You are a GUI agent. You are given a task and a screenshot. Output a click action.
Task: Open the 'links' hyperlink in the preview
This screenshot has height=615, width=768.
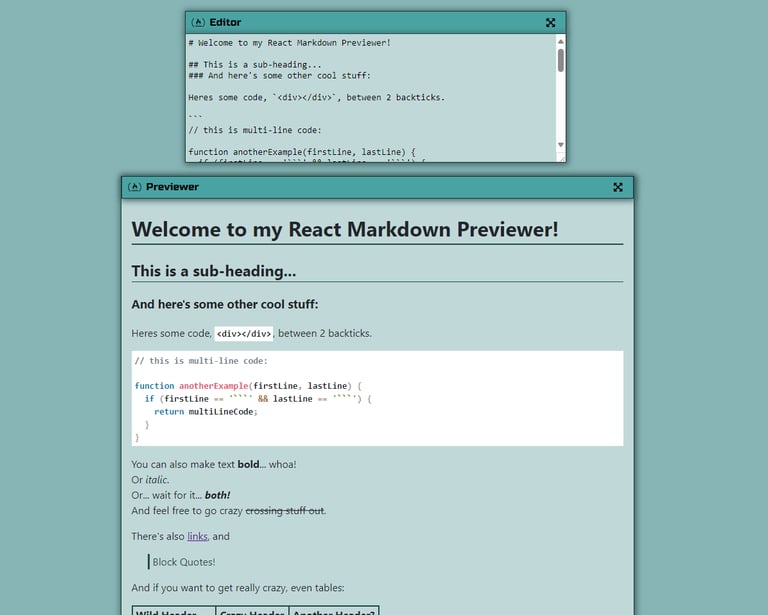[x=197, y=536]
